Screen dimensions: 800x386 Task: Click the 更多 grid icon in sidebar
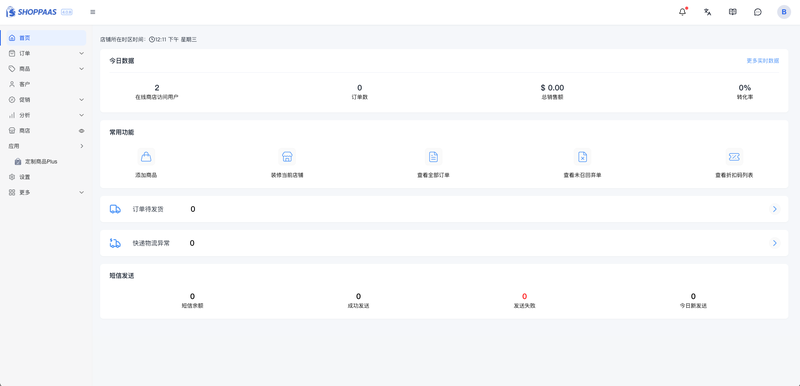(12, 192)
